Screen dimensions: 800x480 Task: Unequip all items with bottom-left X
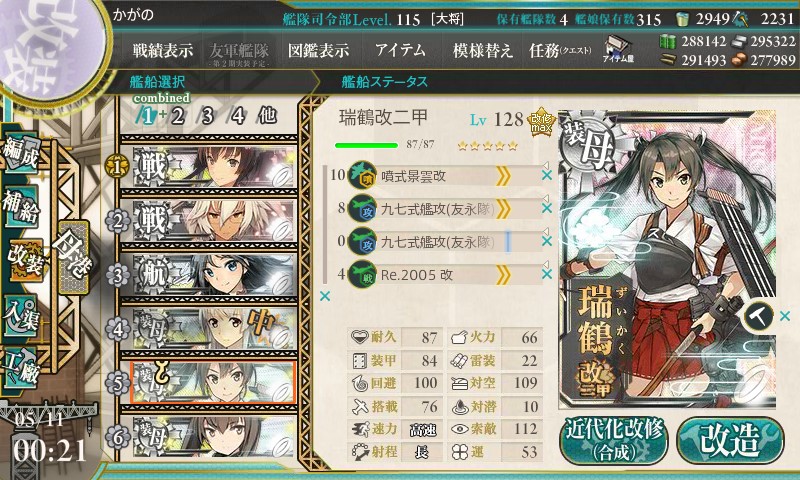pos(324,296)
